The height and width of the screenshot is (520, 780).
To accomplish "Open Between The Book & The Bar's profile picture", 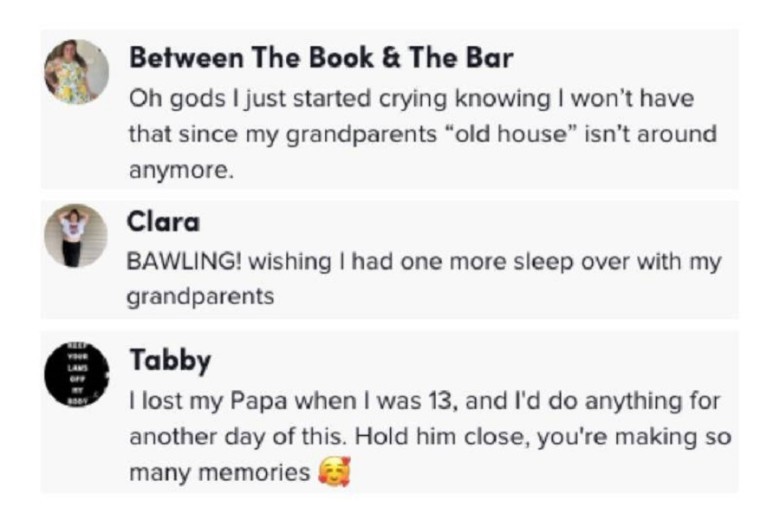I will (76, 72).
